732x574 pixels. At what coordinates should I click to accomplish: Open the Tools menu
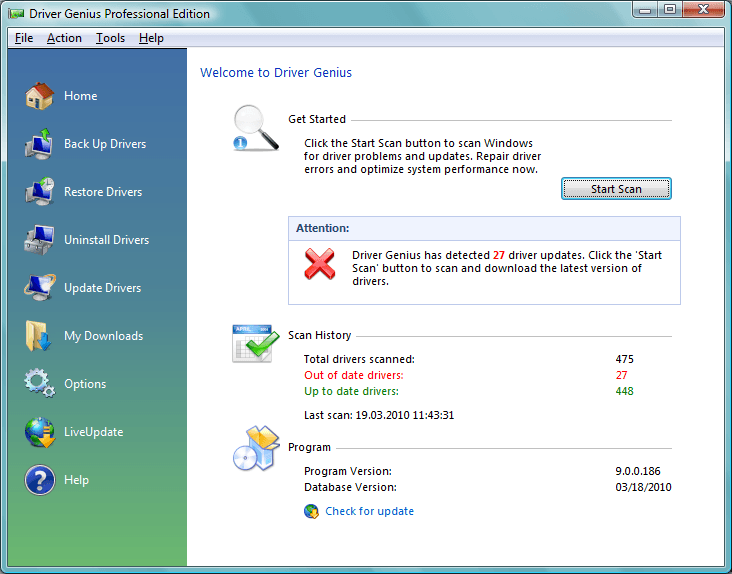click(110, 38)
